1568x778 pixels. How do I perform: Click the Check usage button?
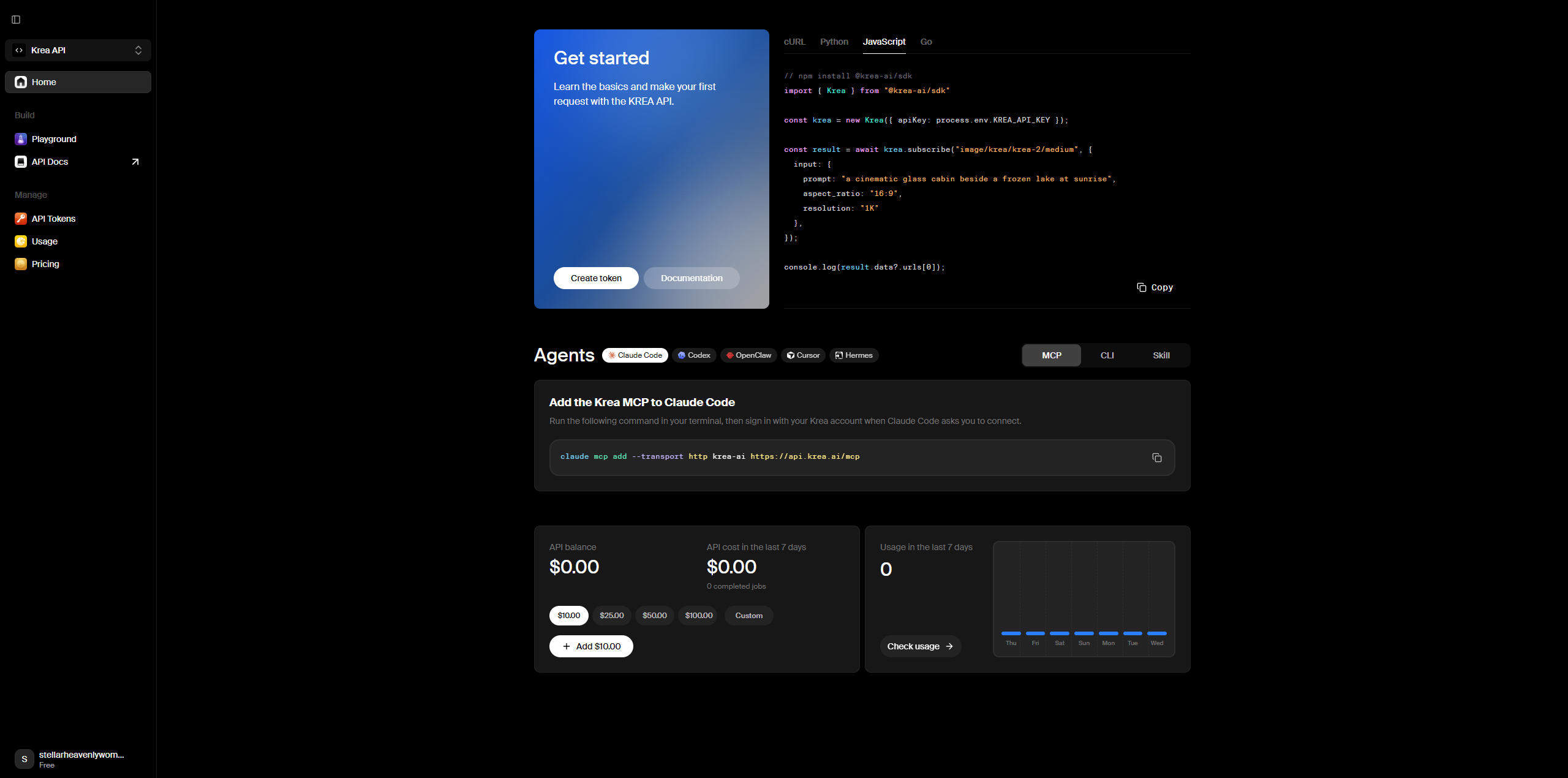(x=920, y=646)
